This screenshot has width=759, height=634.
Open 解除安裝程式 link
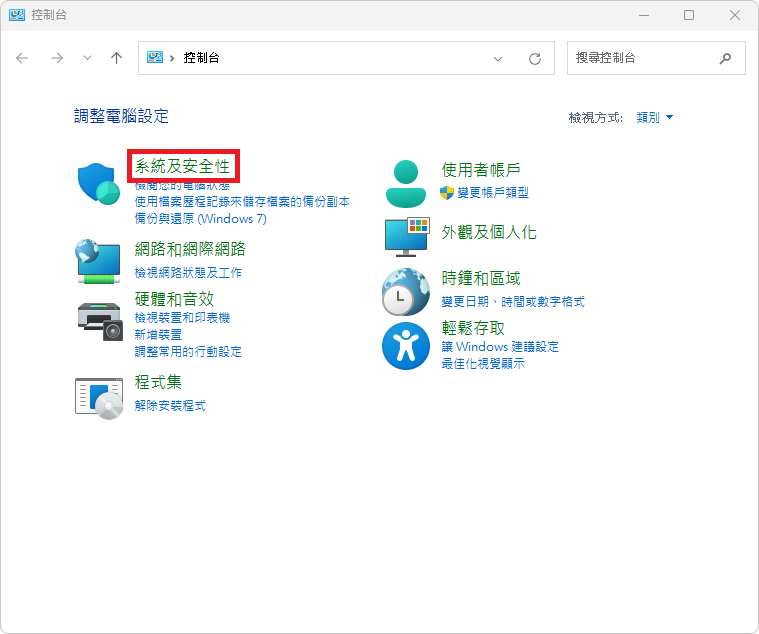point(170,405)
